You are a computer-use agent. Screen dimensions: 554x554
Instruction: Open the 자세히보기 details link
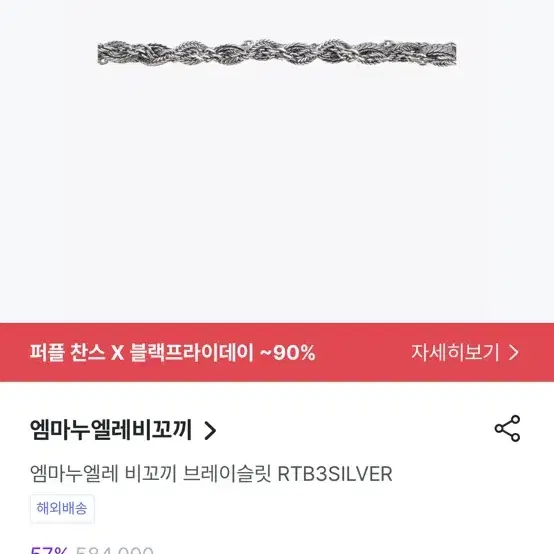click(465, 352)
